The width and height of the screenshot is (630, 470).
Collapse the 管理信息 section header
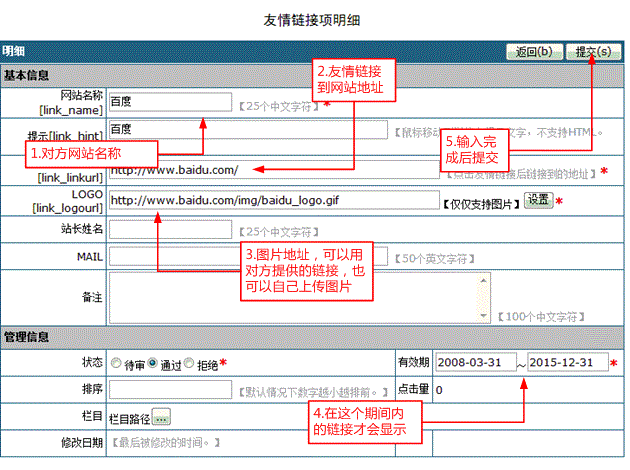[x=28, y=338]
